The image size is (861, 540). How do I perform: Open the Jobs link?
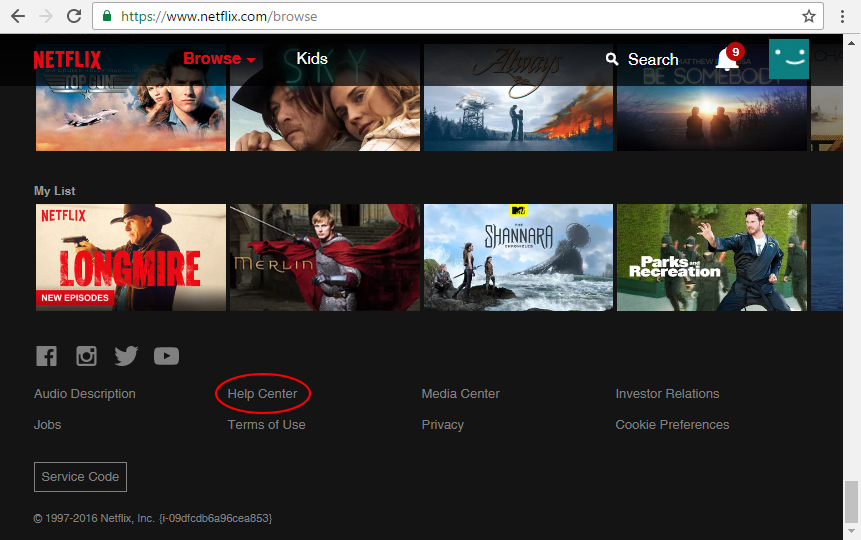coord(48,425)
